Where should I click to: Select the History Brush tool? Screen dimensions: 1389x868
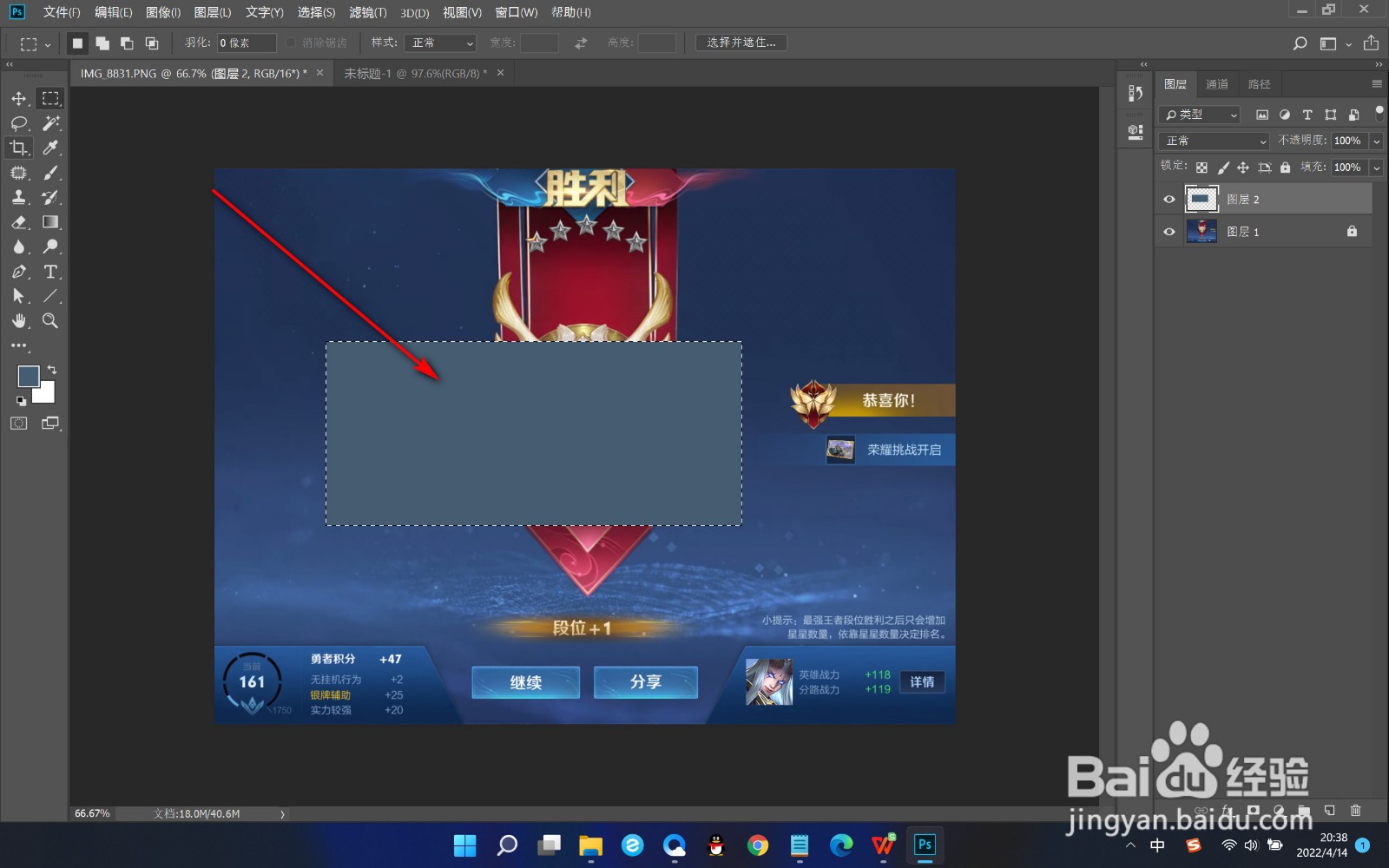[51, 197]
